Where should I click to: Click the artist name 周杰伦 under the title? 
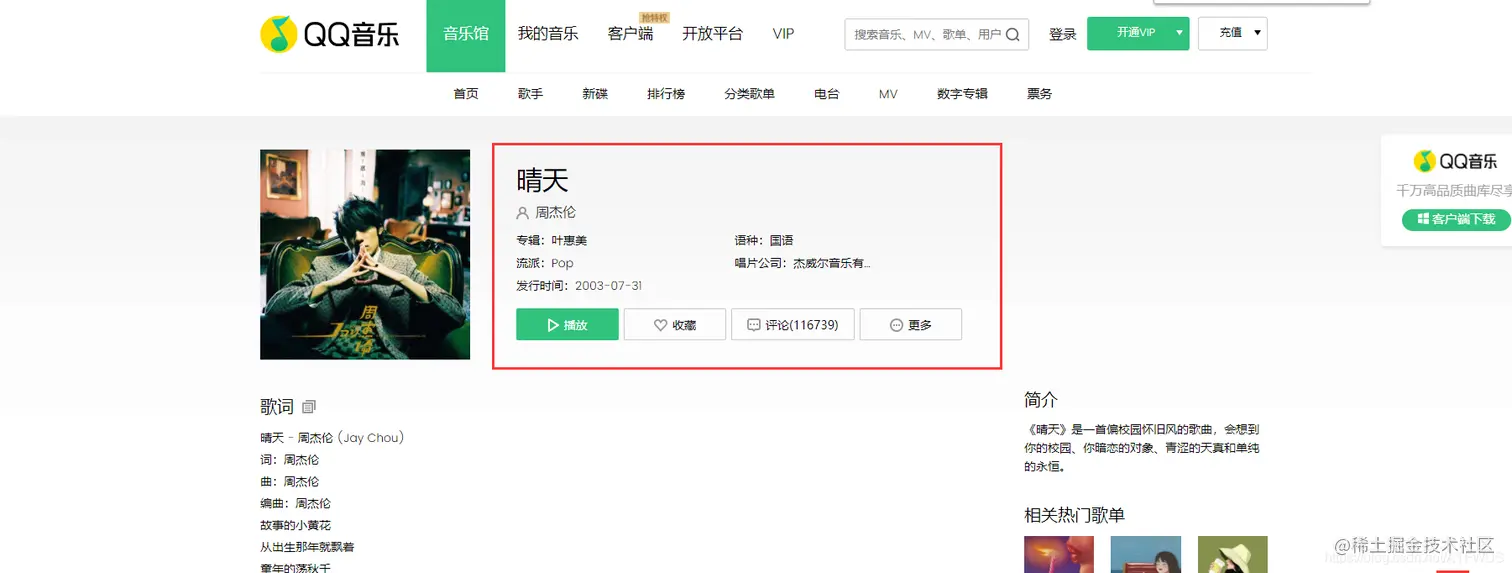pos(556,213)
